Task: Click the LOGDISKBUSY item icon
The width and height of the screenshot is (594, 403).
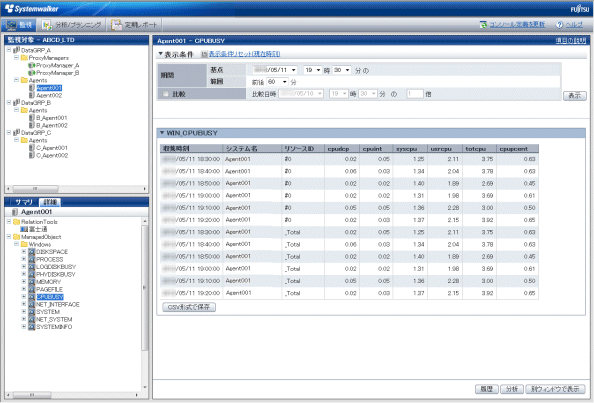Action: pyautogui.click(x=32, y=267)
